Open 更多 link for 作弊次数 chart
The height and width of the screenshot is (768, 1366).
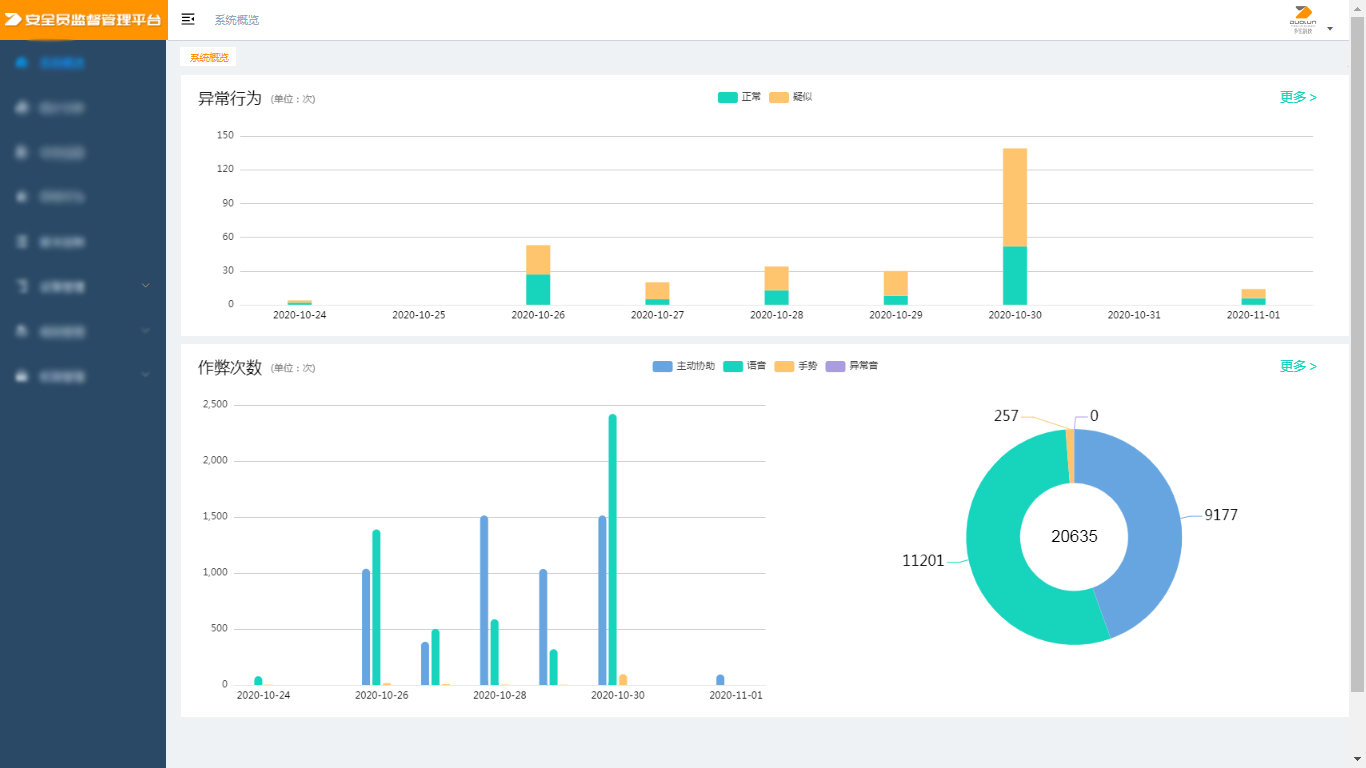(x=1298, y=366)
